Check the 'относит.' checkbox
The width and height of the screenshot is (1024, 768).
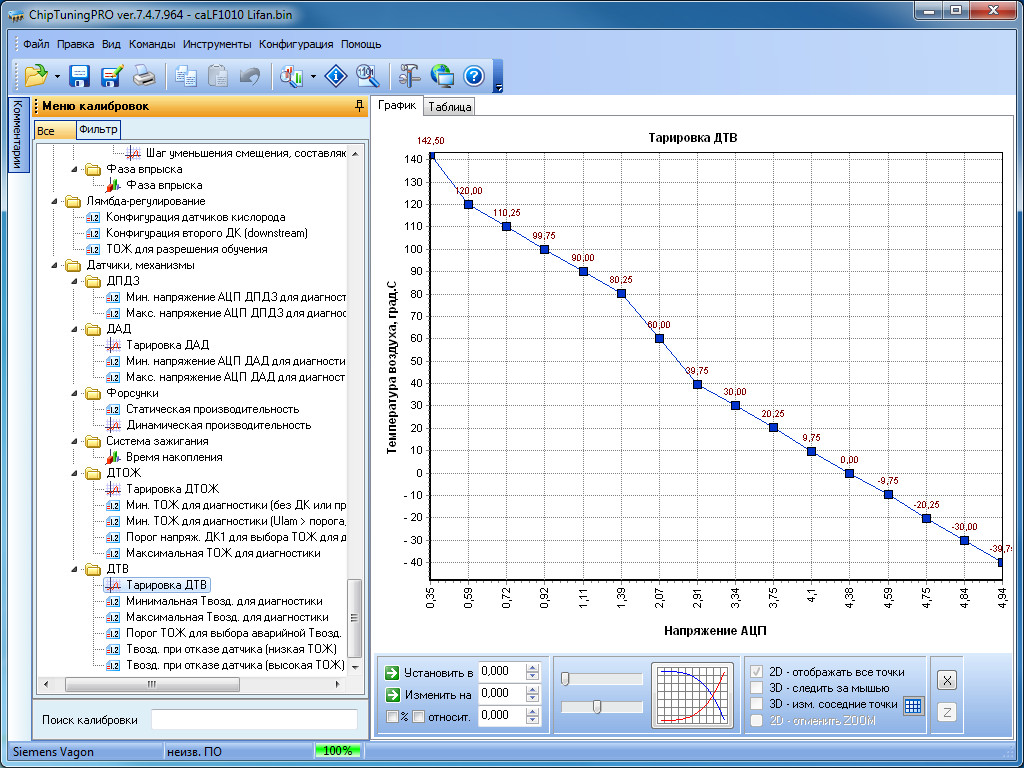pos(419,716)
